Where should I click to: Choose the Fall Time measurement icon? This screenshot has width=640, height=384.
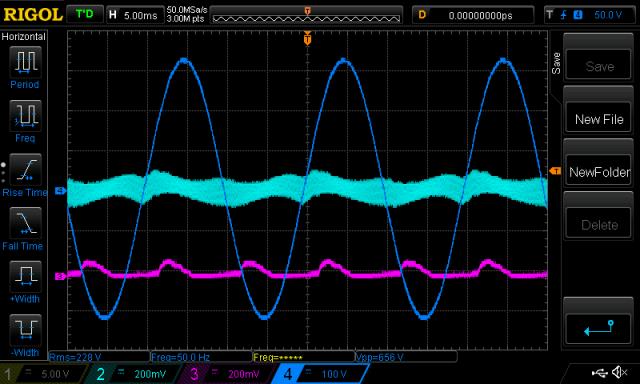[x=25, y=223]
